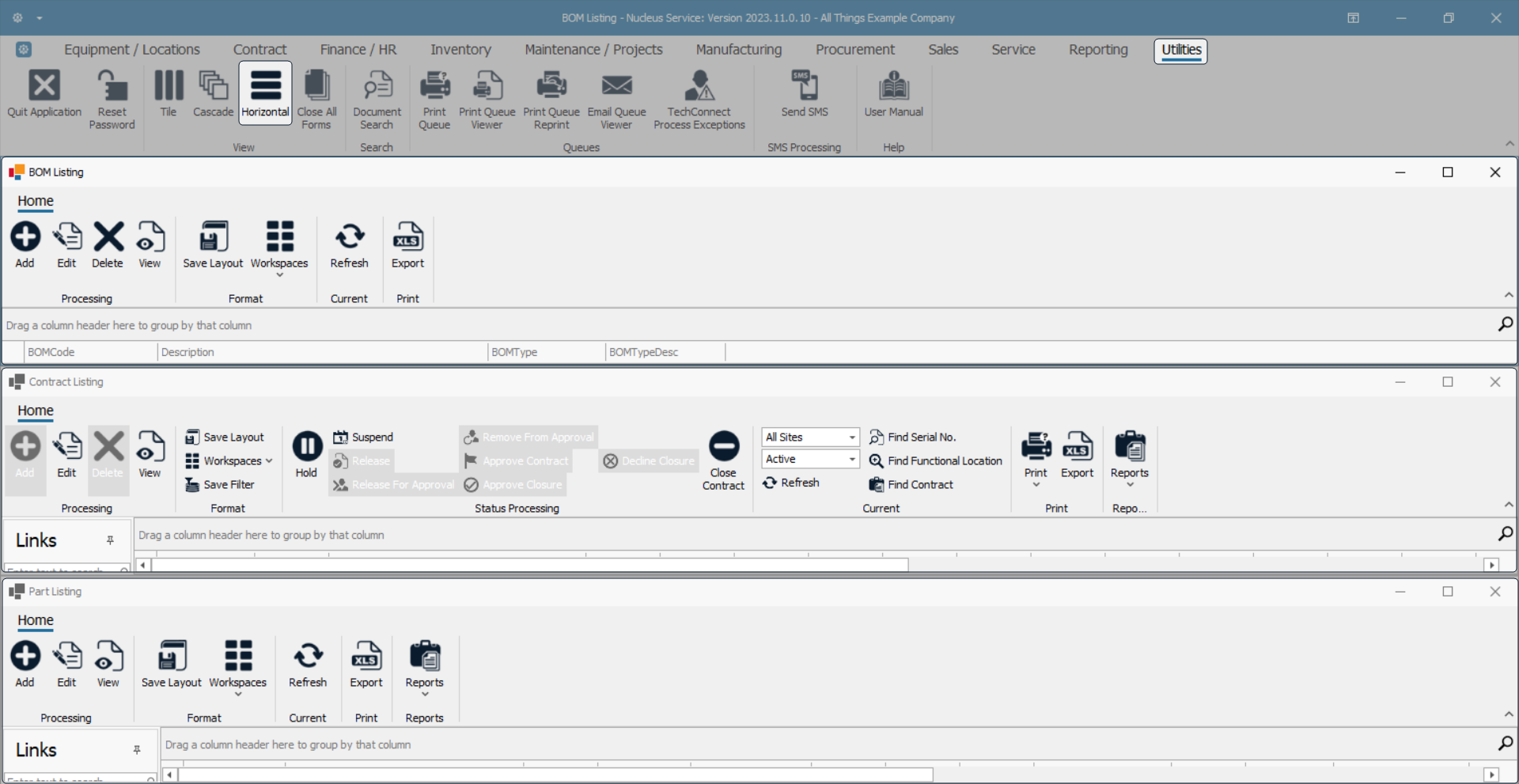Image resolution: width=1519 pixels, height=784 pixels.
Task: Click the Send SMS icon
Action: click(x=805, y=93)
